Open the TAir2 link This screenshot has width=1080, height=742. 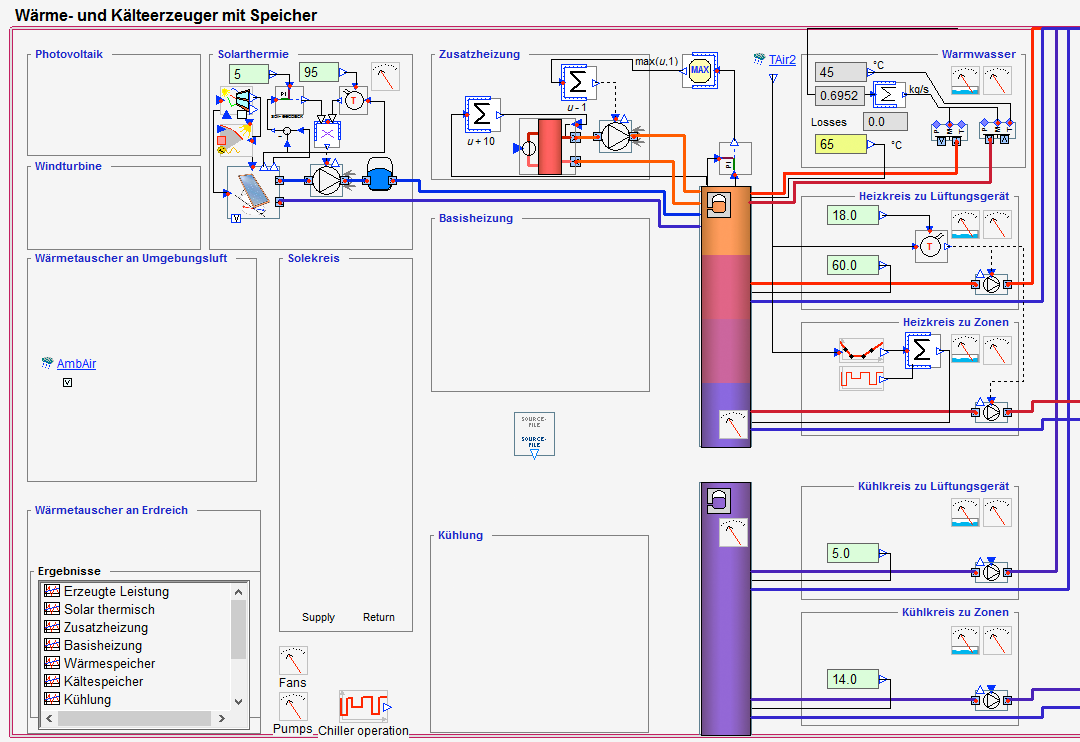(x=782, y=60)
